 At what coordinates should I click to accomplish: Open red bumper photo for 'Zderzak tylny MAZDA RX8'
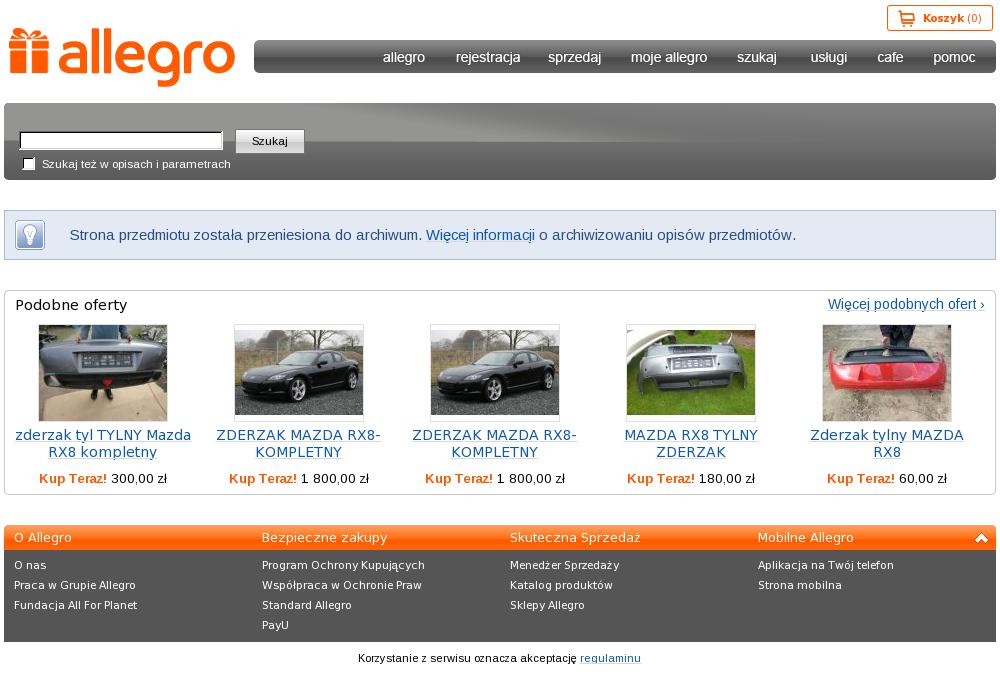click(x=886, y=372)
